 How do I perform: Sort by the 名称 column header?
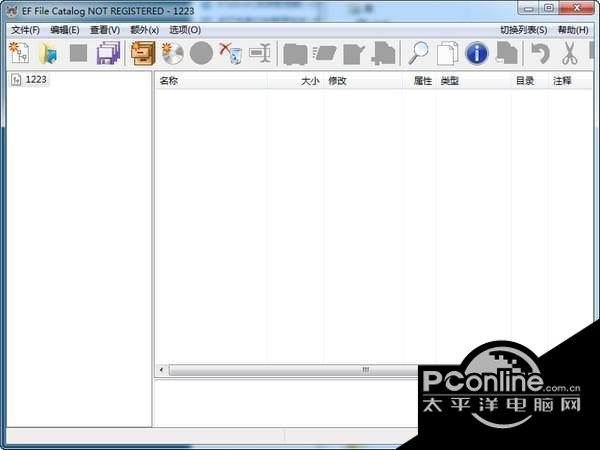tap(211, 81)
